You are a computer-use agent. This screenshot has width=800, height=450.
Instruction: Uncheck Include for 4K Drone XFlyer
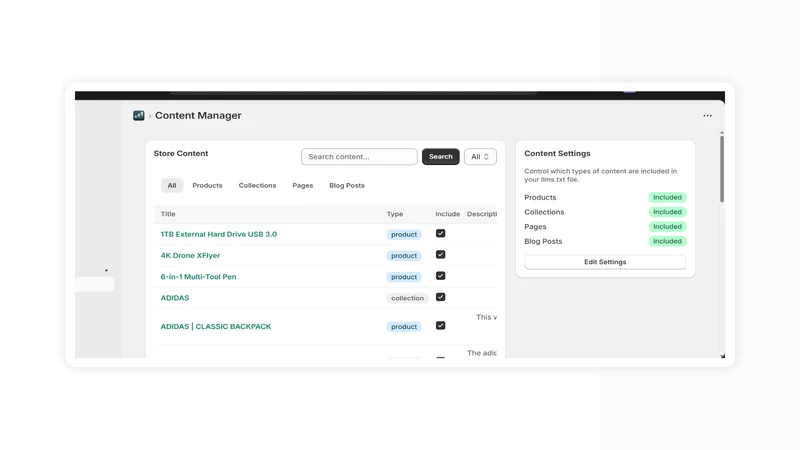point(440,255)
